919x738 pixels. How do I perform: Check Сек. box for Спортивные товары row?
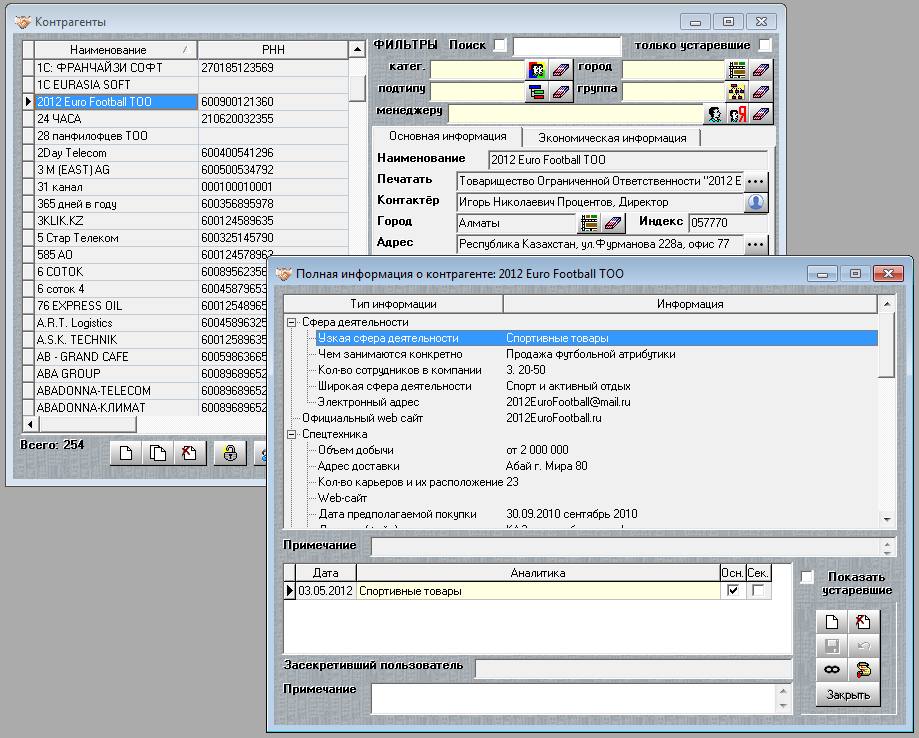[758, 590]
